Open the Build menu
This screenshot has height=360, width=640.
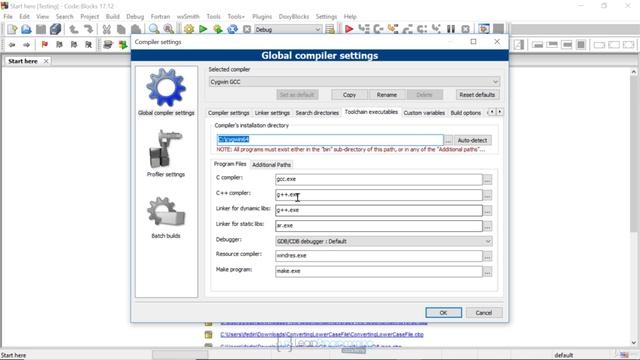click(113, 16)
